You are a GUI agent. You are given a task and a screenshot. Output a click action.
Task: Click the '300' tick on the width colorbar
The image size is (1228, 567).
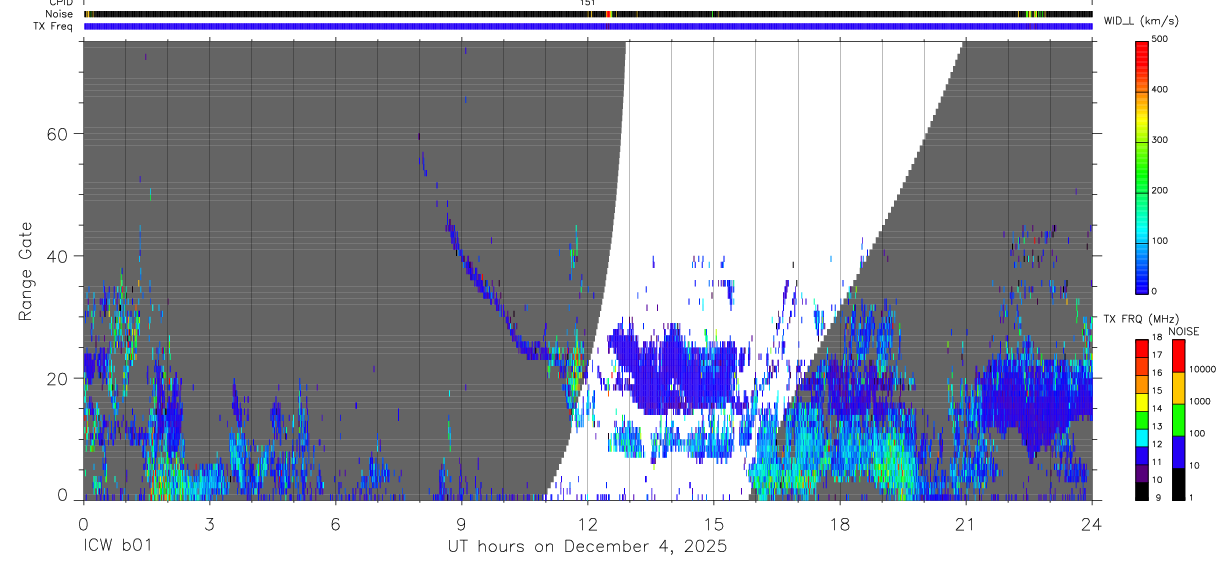pos(1160,140)
